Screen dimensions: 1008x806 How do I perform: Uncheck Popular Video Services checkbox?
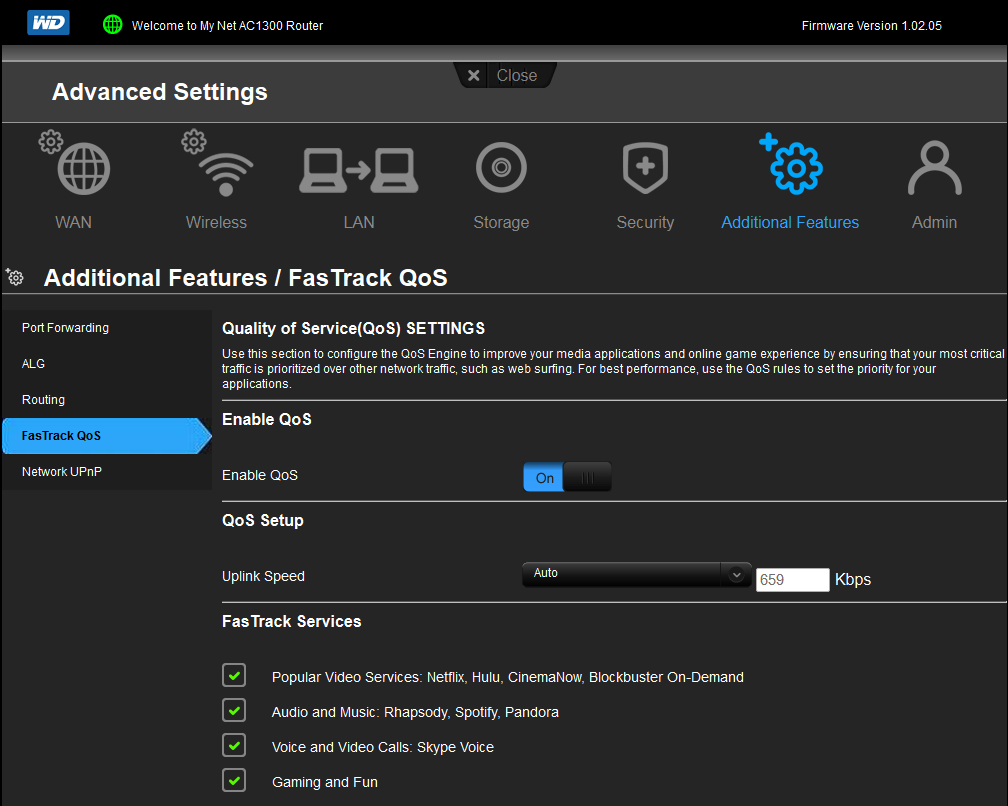[234, 676]
